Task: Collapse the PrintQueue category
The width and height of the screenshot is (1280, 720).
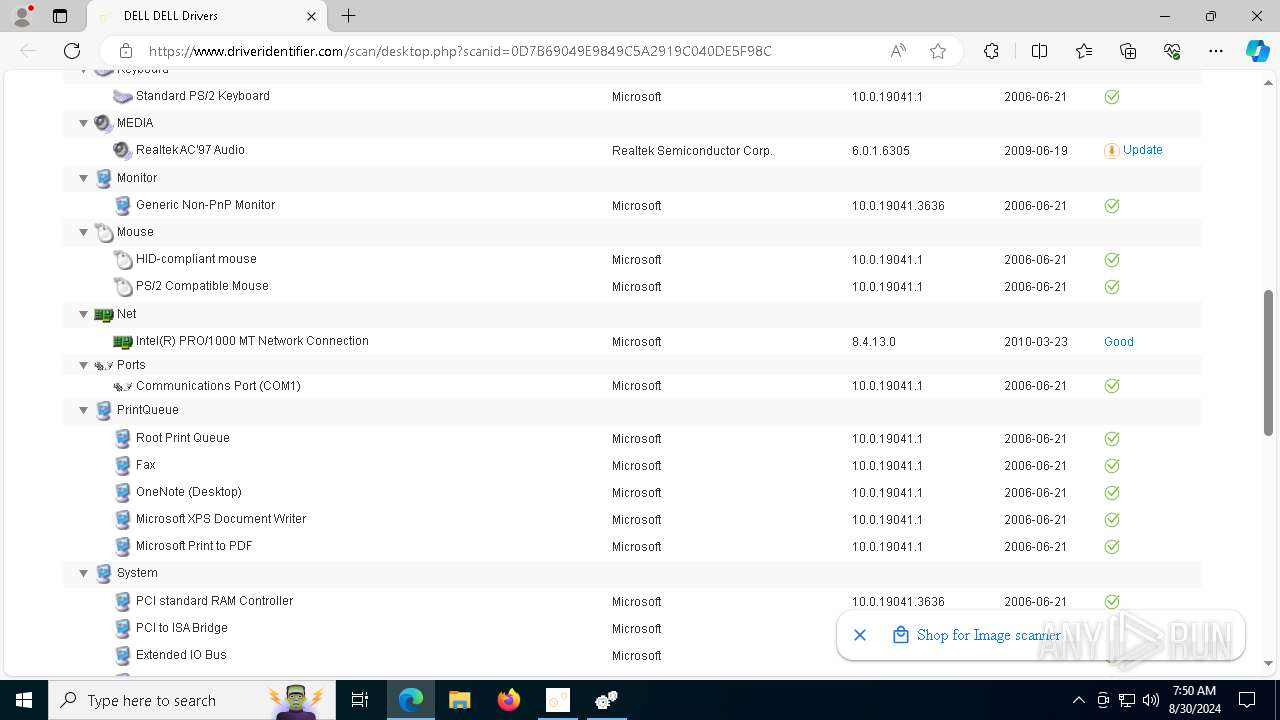Action: point(84,410)
